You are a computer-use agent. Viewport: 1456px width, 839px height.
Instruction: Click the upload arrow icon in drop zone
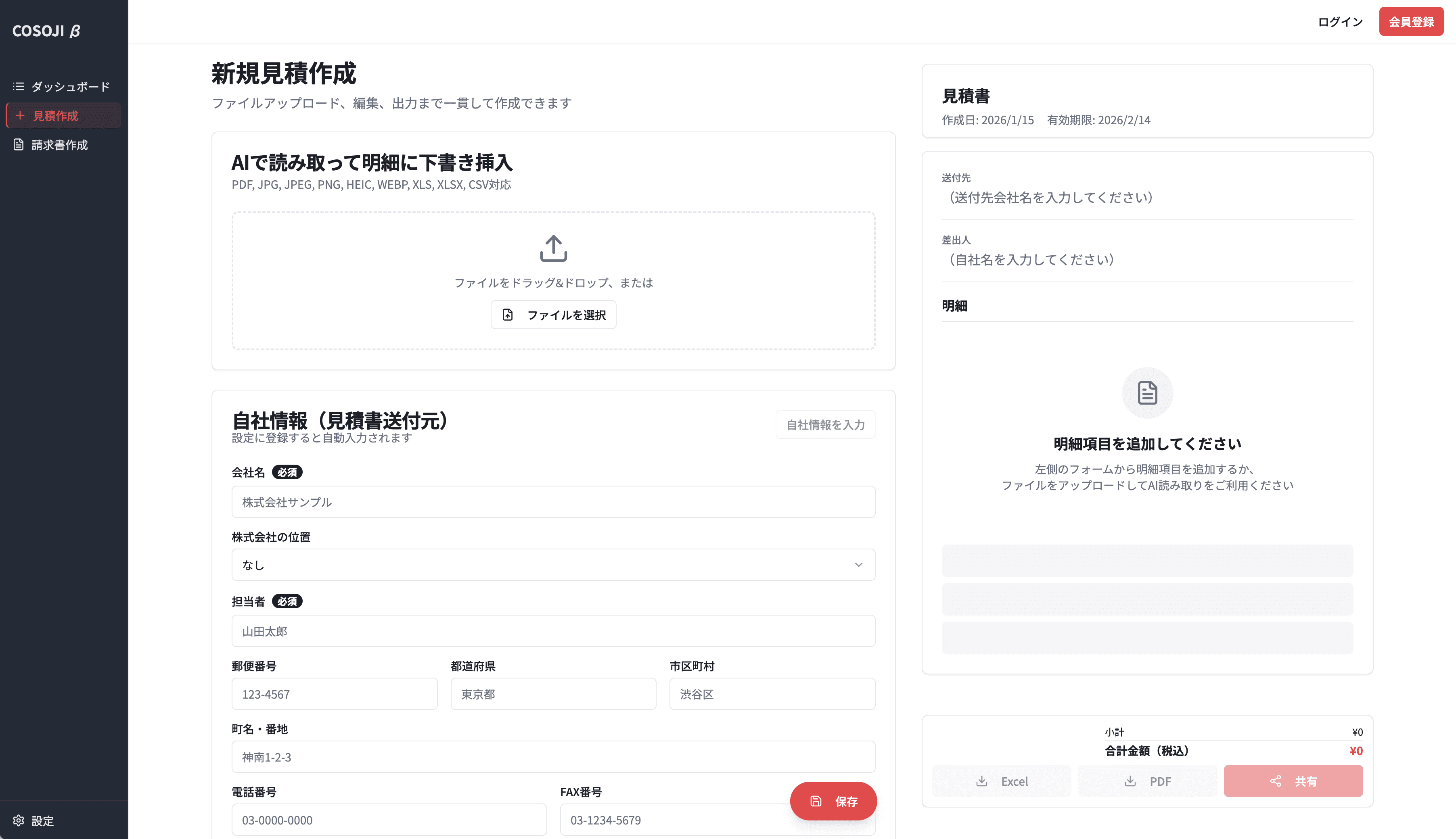tap(553, 248)
